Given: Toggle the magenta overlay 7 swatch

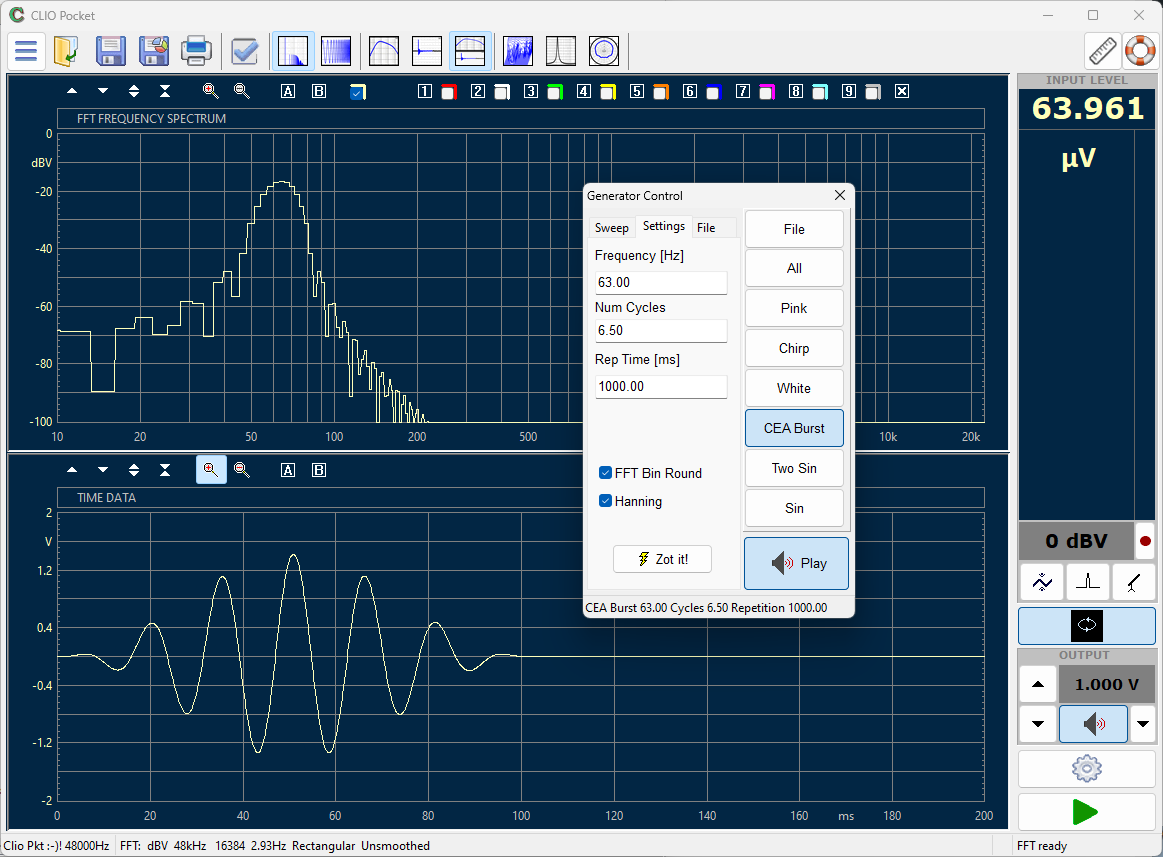Looking at the screenshot, I should [x=767, y=92].
